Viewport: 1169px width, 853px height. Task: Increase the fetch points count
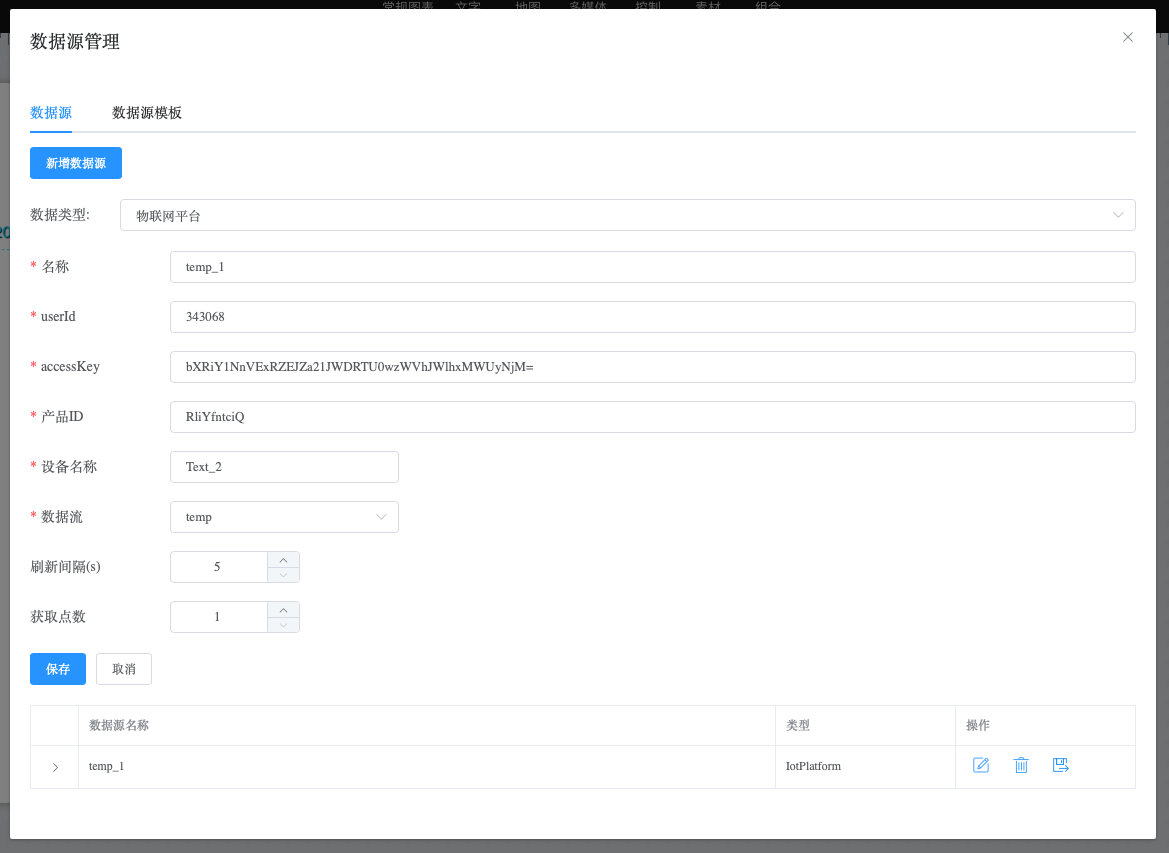click(x=283, y=610)
